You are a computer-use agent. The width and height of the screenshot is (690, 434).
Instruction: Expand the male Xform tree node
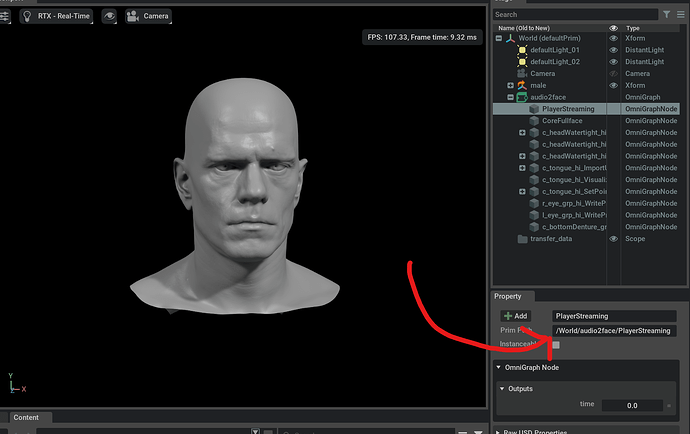[510, 86]
